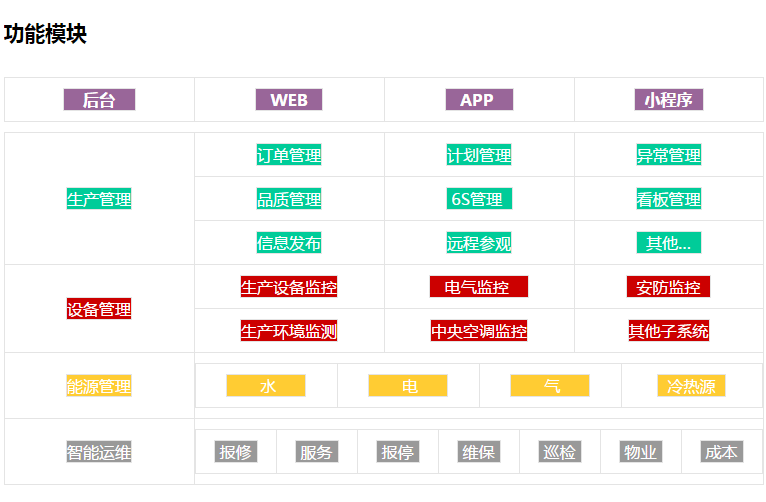The height and width of the screenshot is (502, 766).
Task: Open the 看板管理 module
Action: [x=669, y=199]
